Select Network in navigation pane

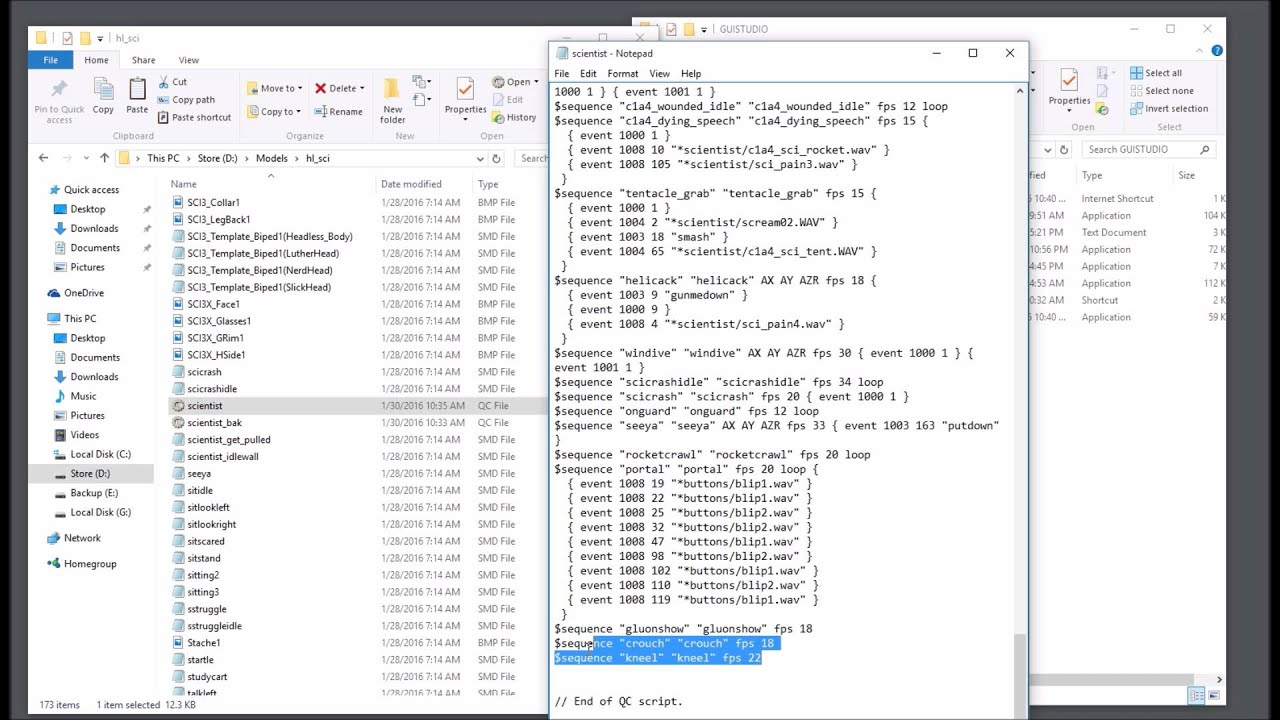pos(82,538)
